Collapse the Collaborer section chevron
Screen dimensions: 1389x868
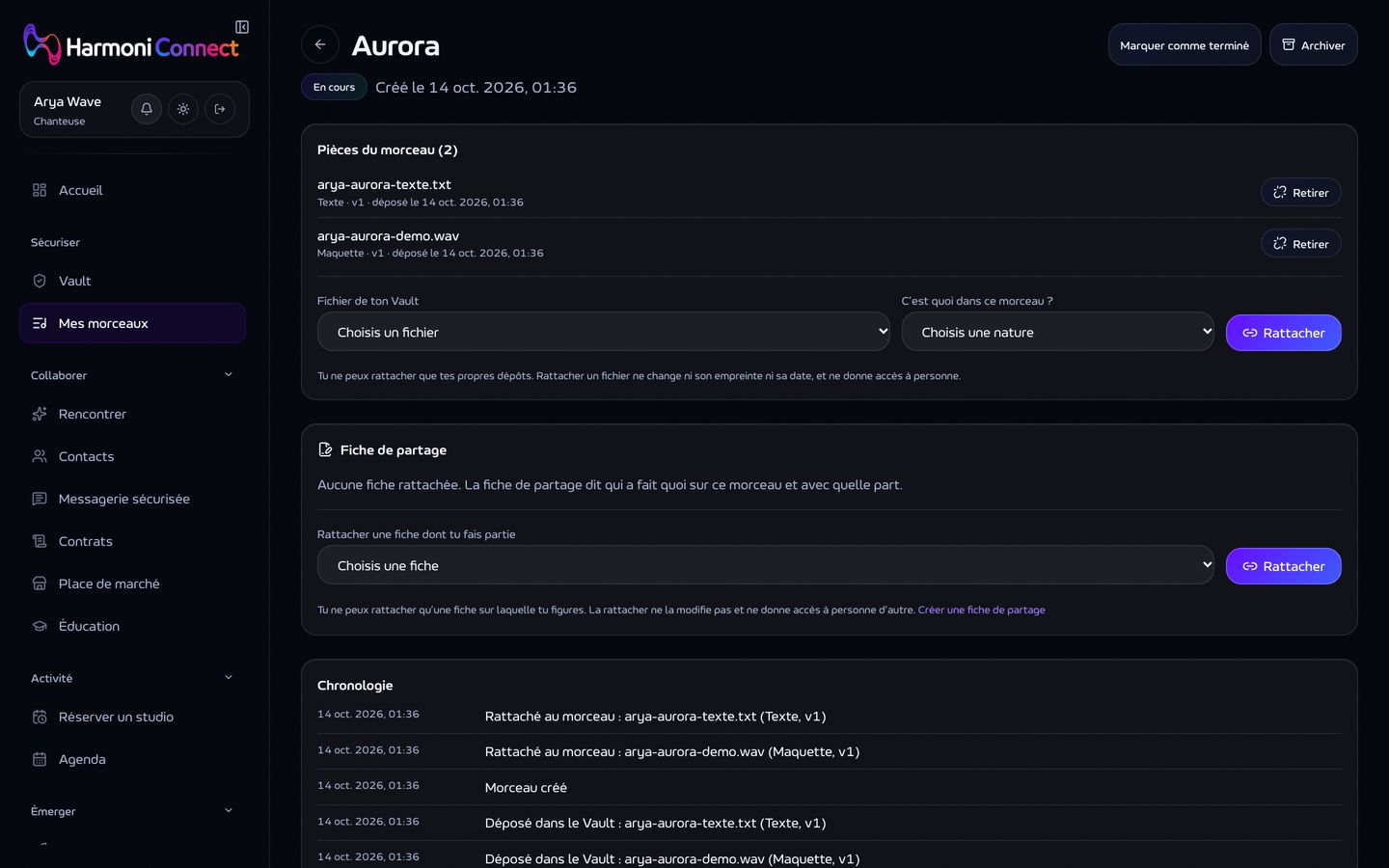tap(229, 375)
